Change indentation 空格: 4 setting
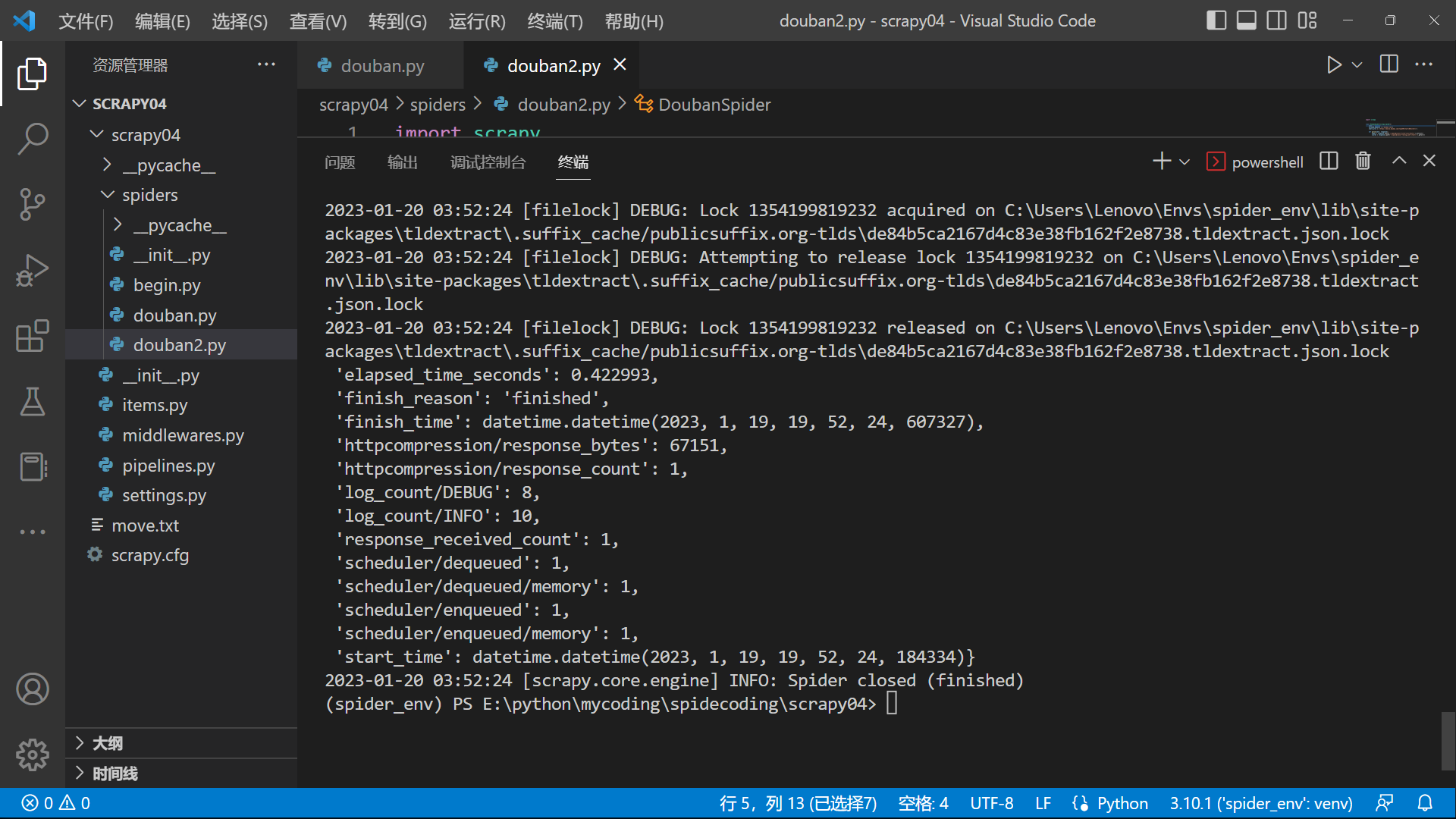 click(923, 803)
